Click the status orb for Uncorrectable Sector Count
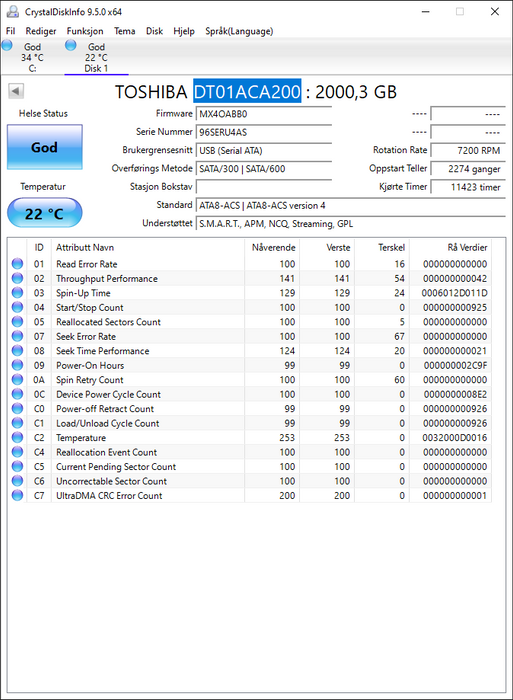Viewport: 513px width, 700px height. tap(17, 481)
